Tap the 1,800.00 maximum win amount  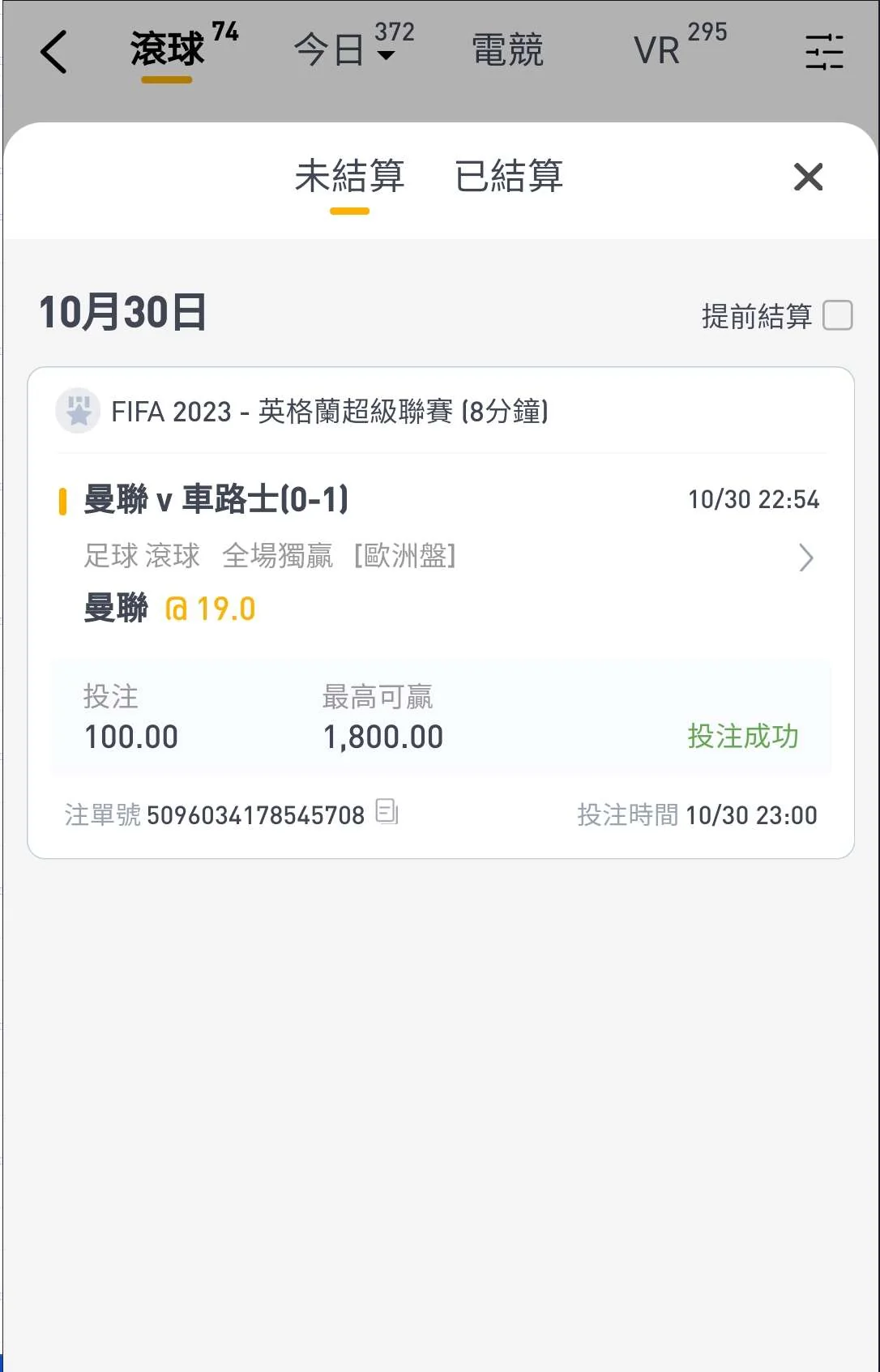pyautogui.click(x=382, y=737)
